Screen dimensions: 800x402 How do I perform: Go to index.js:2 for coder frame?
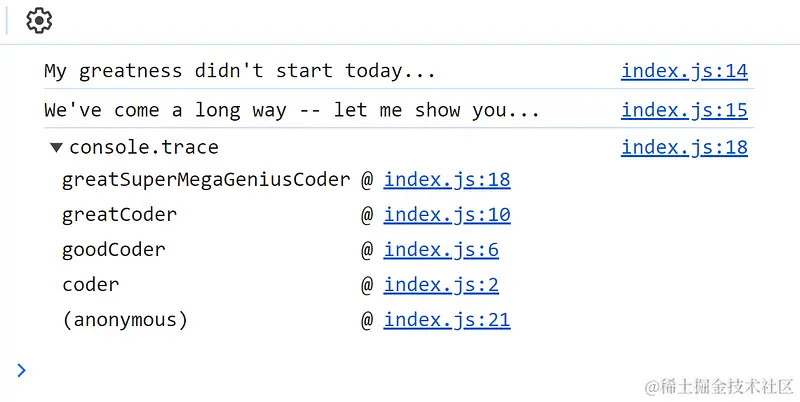(x=441, y=285)
